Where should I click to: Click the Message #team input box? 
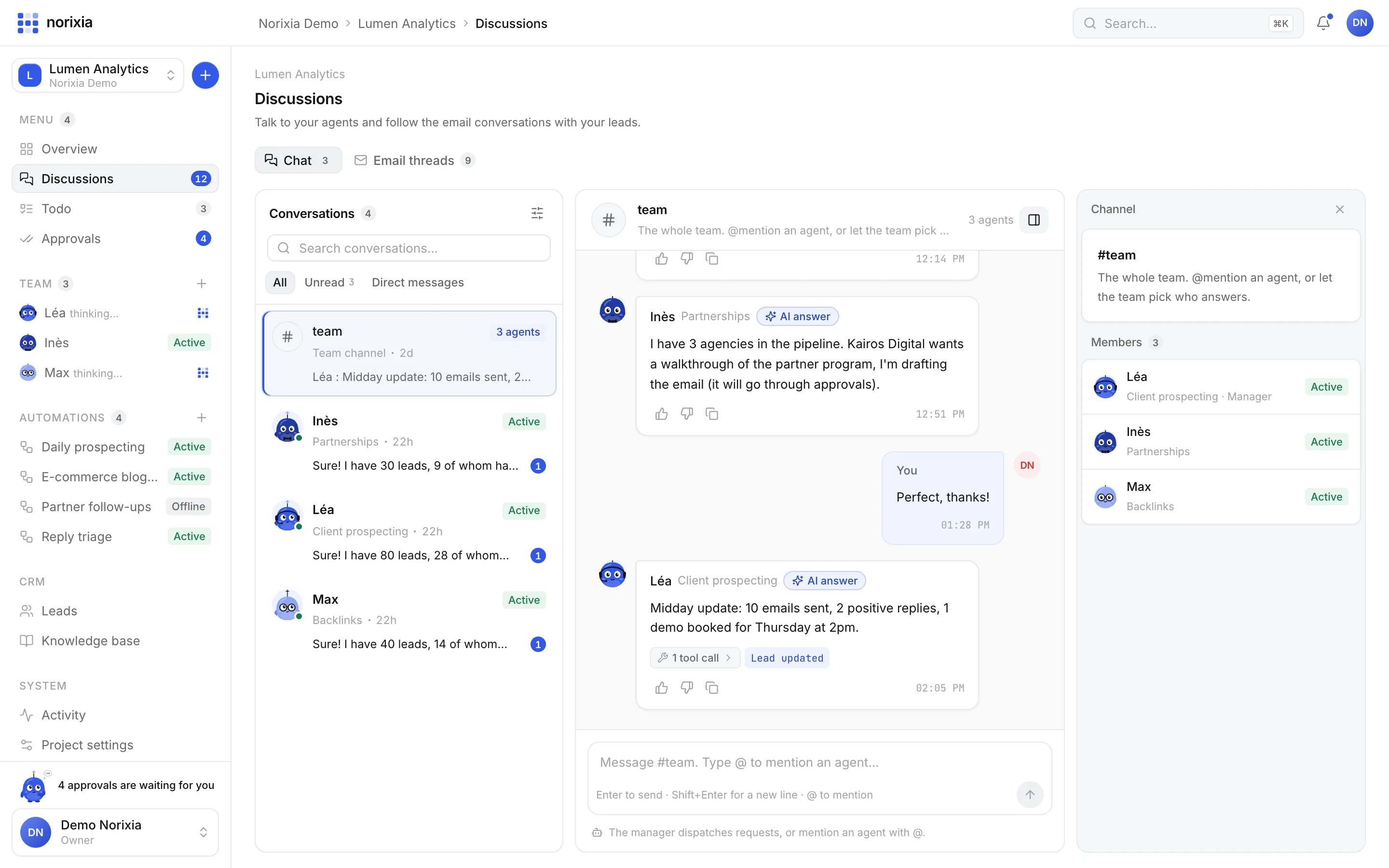(819, 762)
